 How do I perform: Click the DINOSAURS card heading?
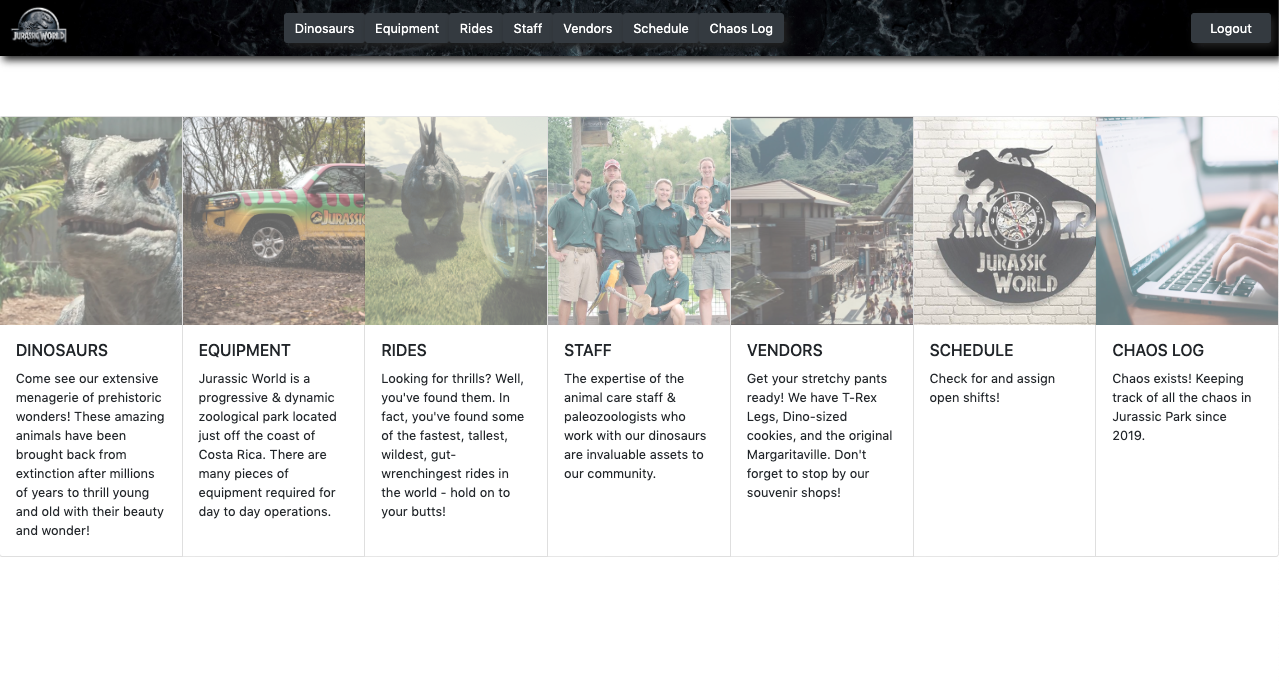(62, 350)
